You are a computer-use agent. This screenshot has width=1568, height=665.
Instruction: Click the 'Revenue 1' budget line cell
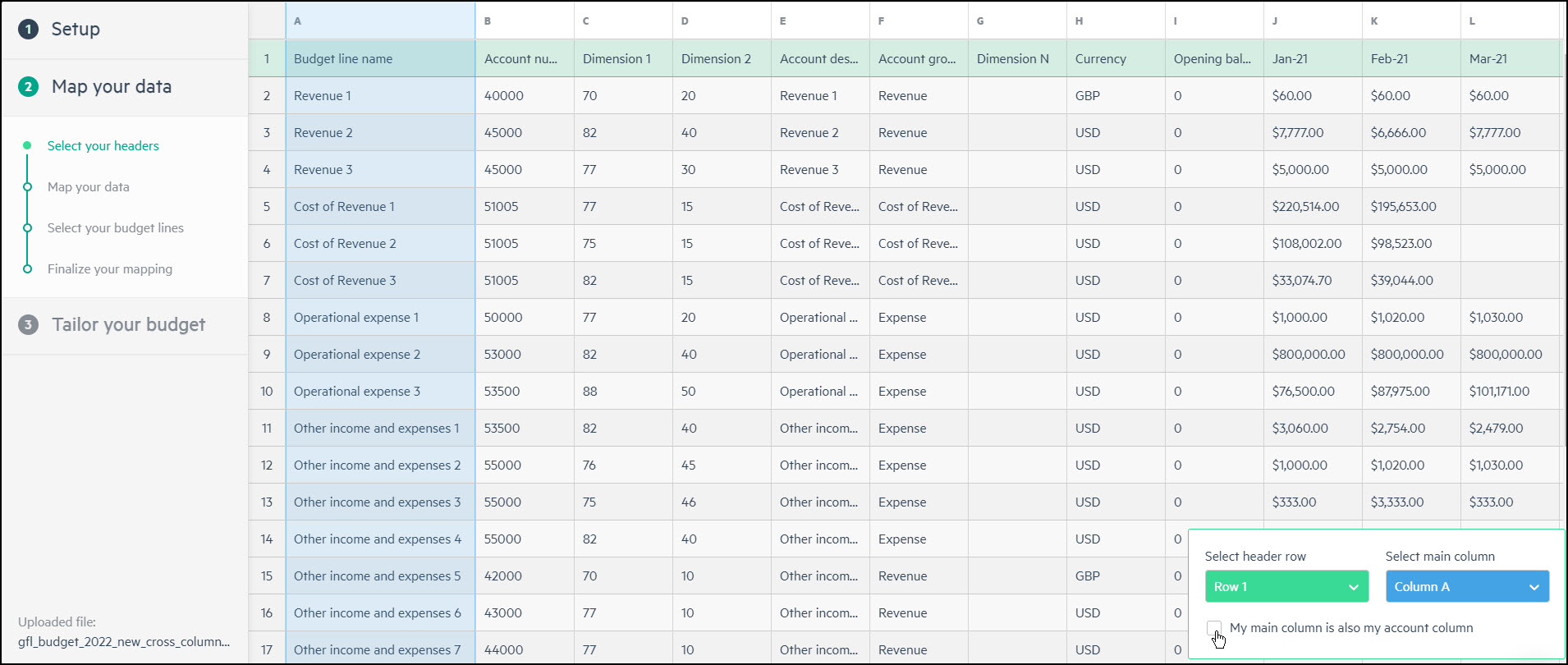tap(380, 95)
